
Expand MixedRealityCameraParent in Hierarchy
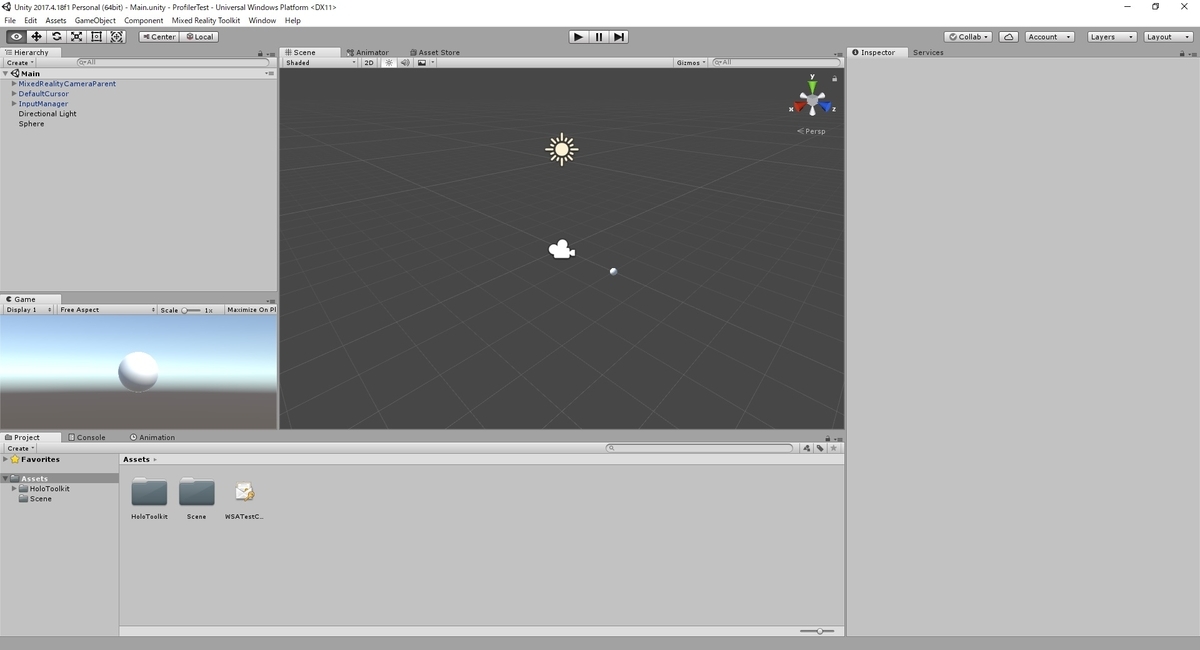14,84
